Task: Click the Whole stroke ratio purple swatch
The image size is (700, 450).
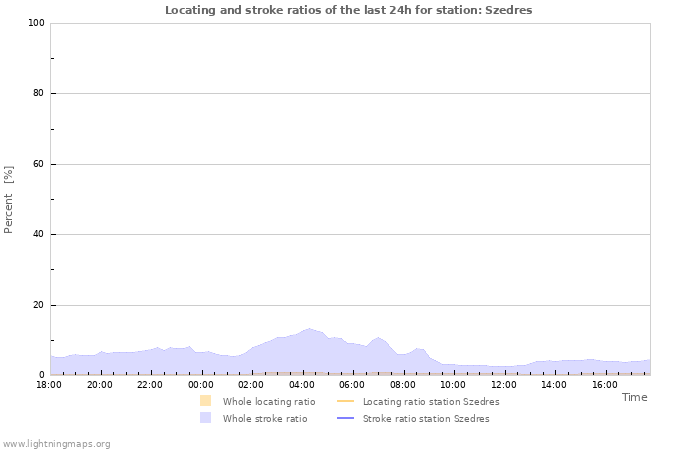Action: coord(205,418)
